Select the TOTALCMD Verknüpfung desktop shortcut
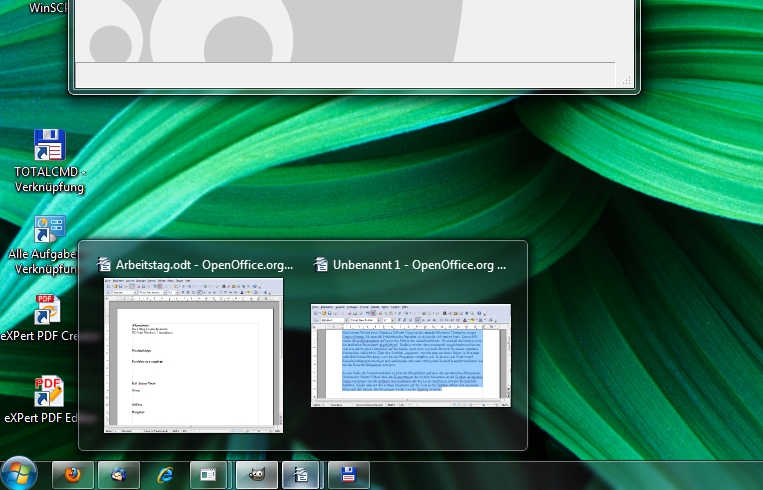 point(49,147)
